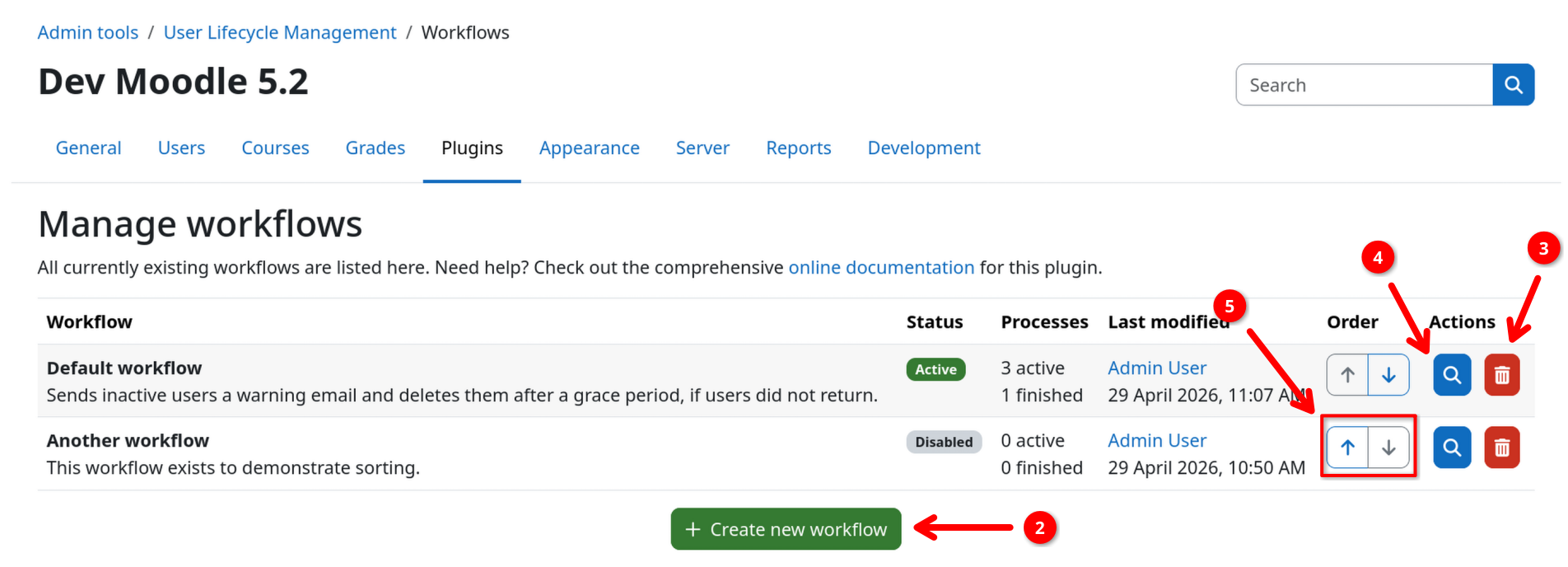The image size is (1568, 567).
Task: Focus the Search input field
Action: pyautogui.click(x=1365, y=85)
